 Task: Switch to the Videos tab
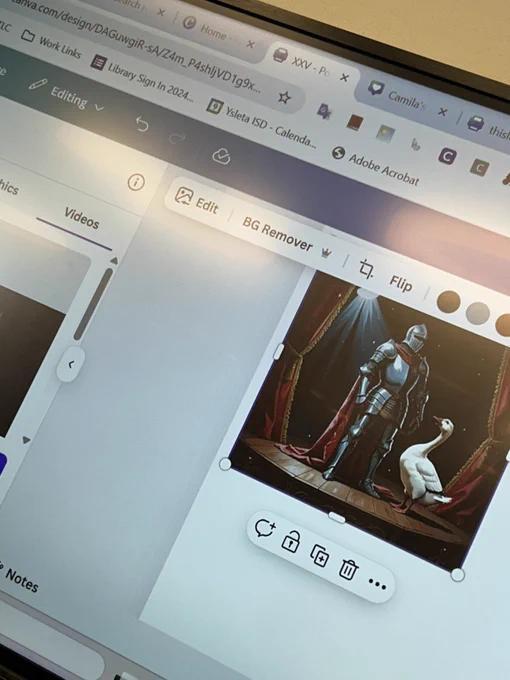coord(82,218)
